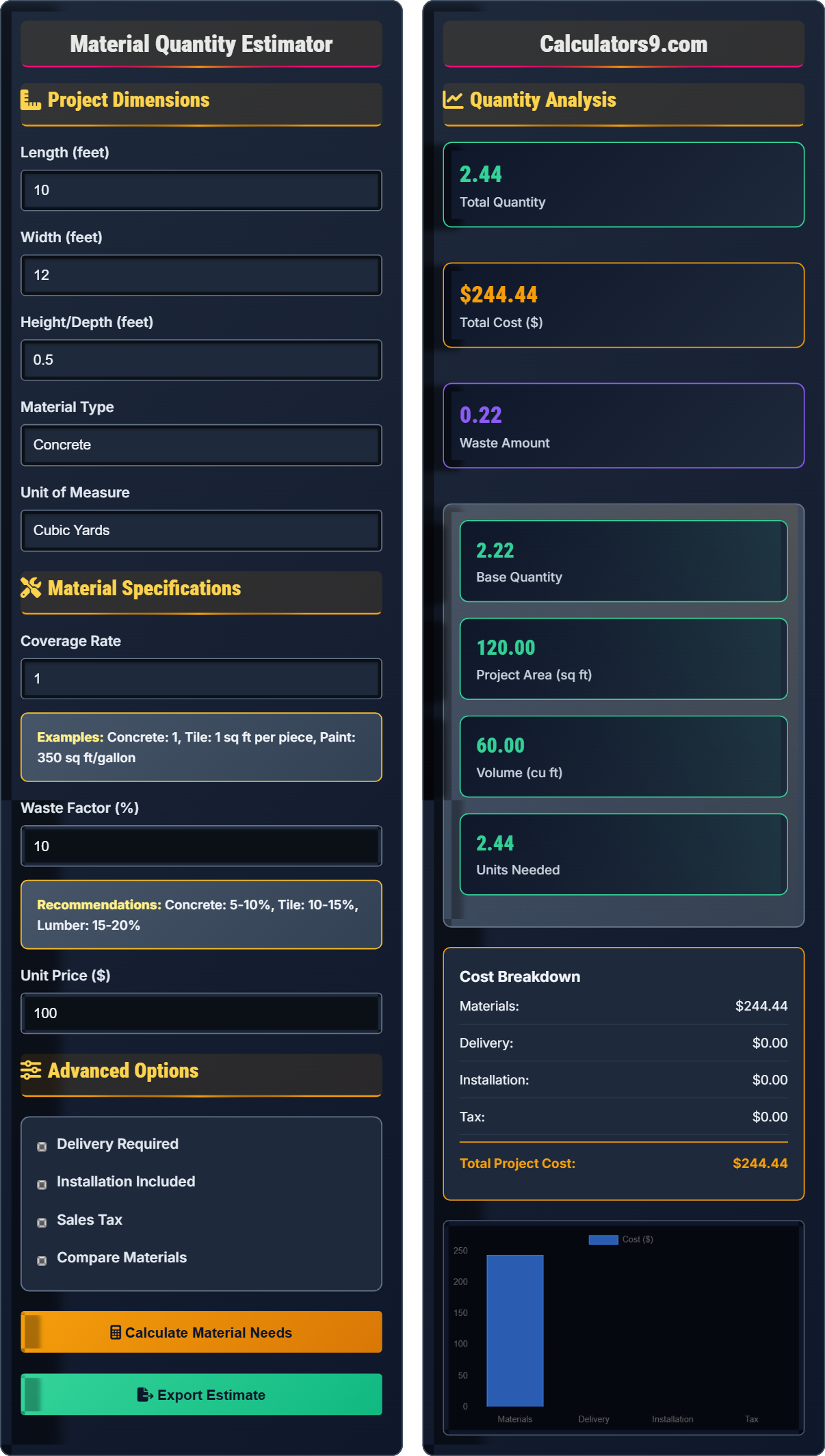Screen dimensions: 825x1456
Task: Click the Examples coverage rate hint box
Action: (x=201, y=747)
